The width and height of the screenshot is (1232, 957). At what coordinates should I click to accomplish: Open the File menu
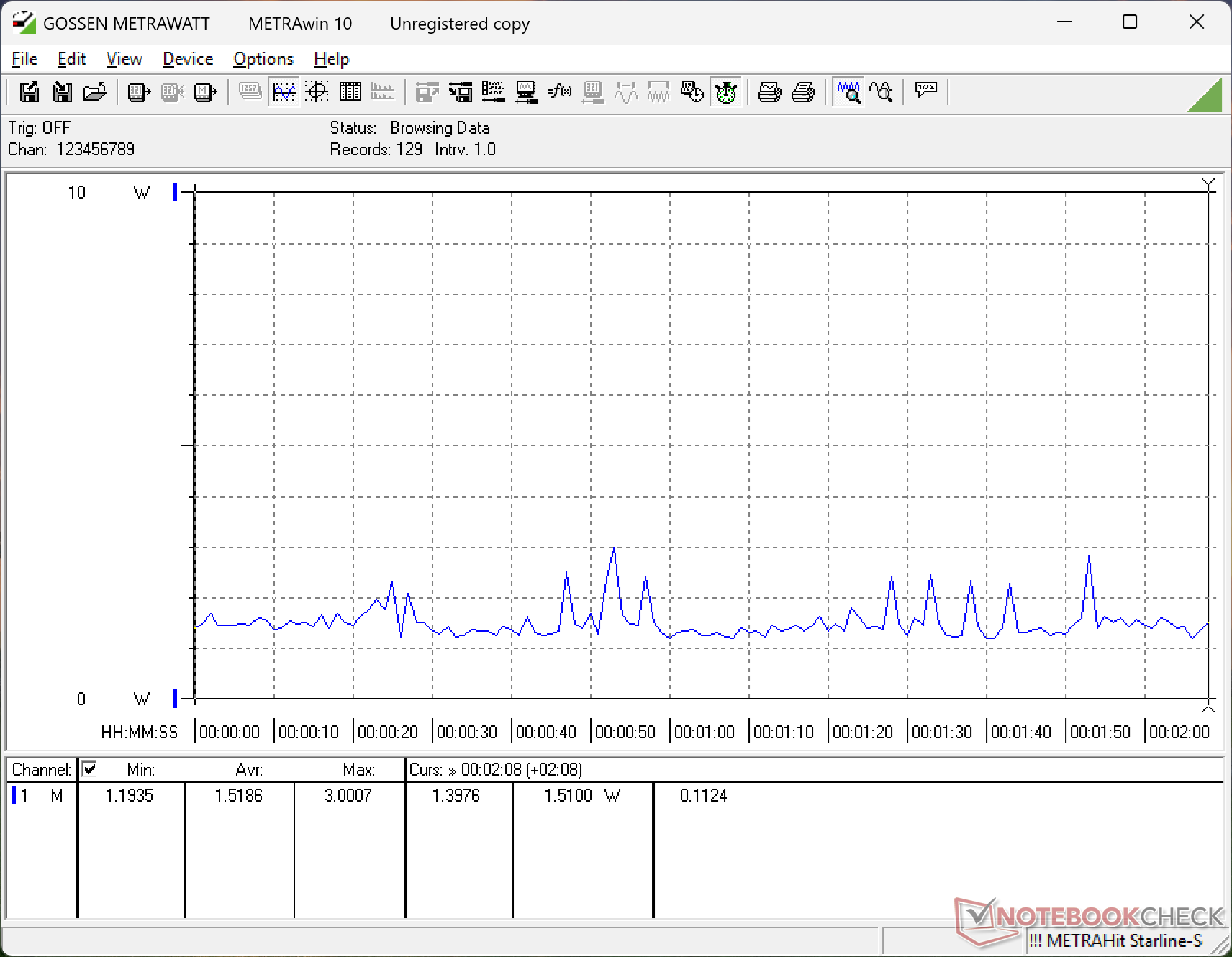pos(24,59)
